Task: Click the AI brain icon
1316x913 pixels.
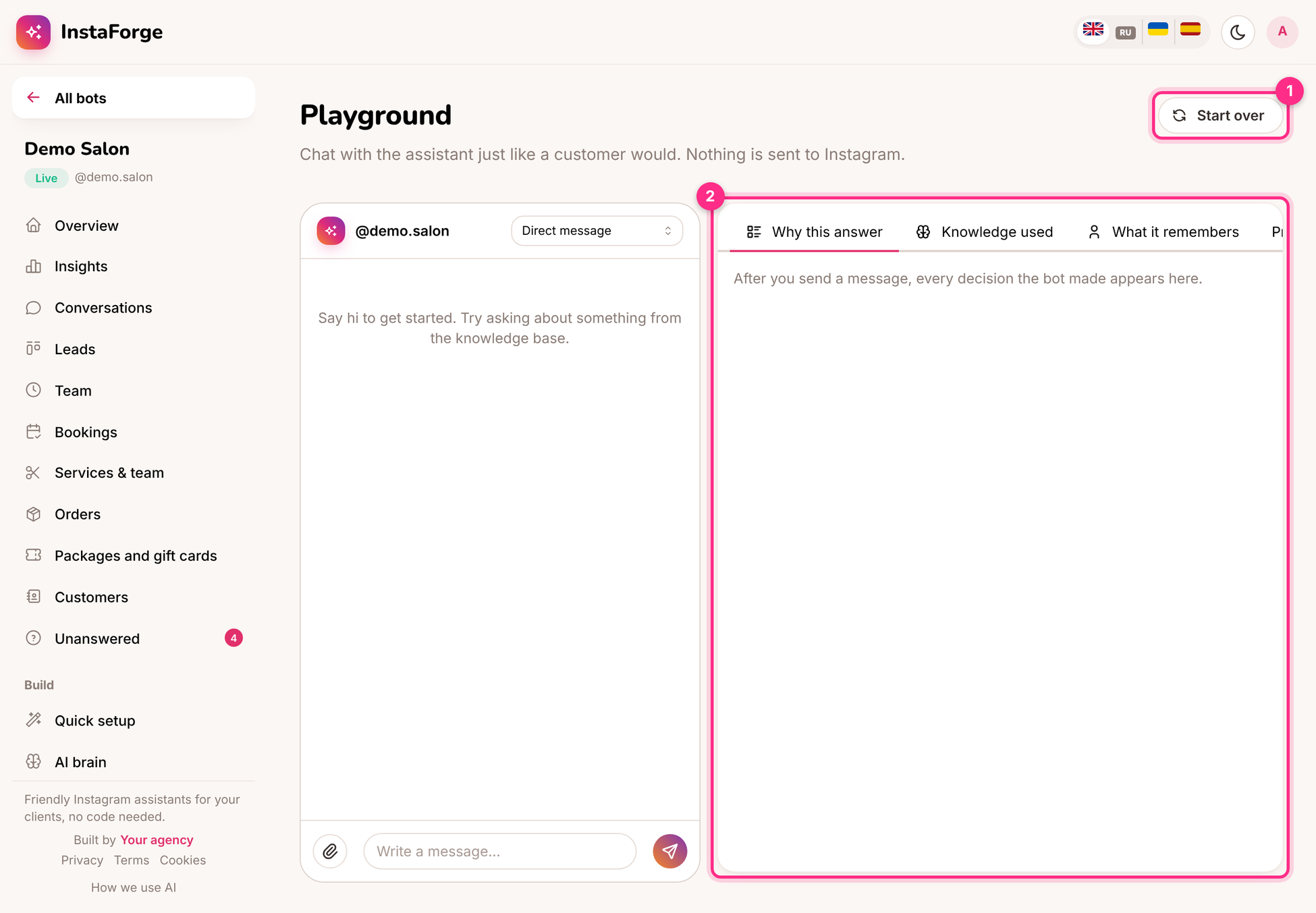Action: pos(33,761)
